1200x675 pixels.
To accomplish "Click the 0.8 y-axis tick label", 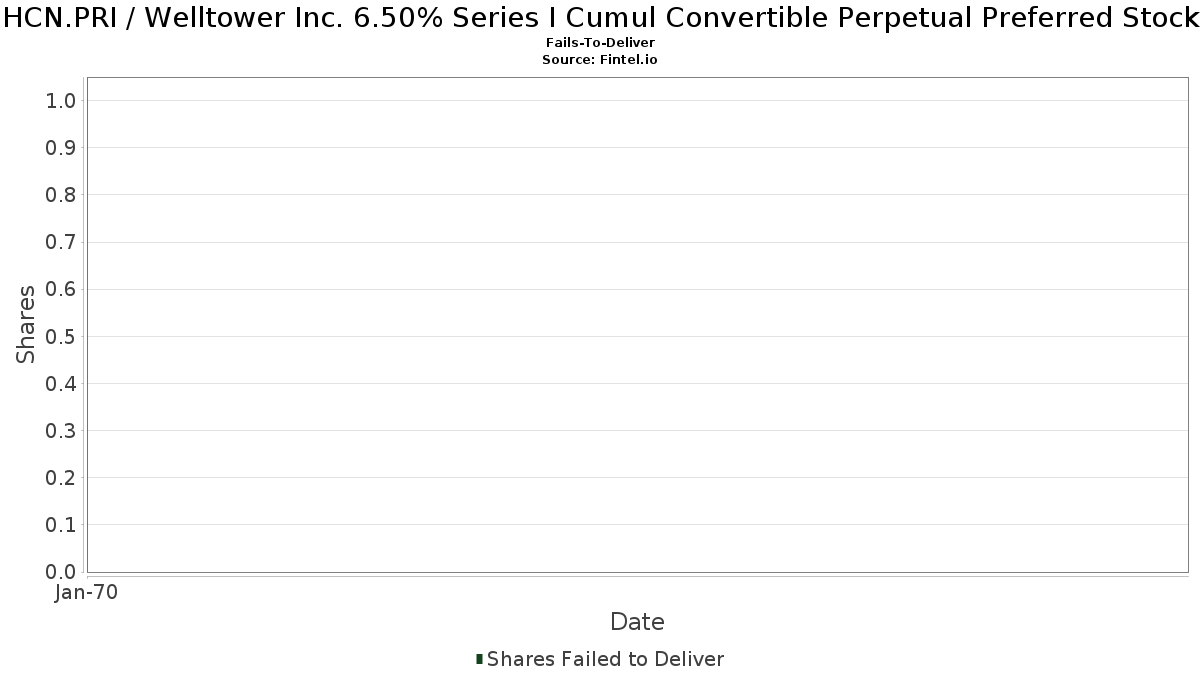I will [x=61, y=194].
